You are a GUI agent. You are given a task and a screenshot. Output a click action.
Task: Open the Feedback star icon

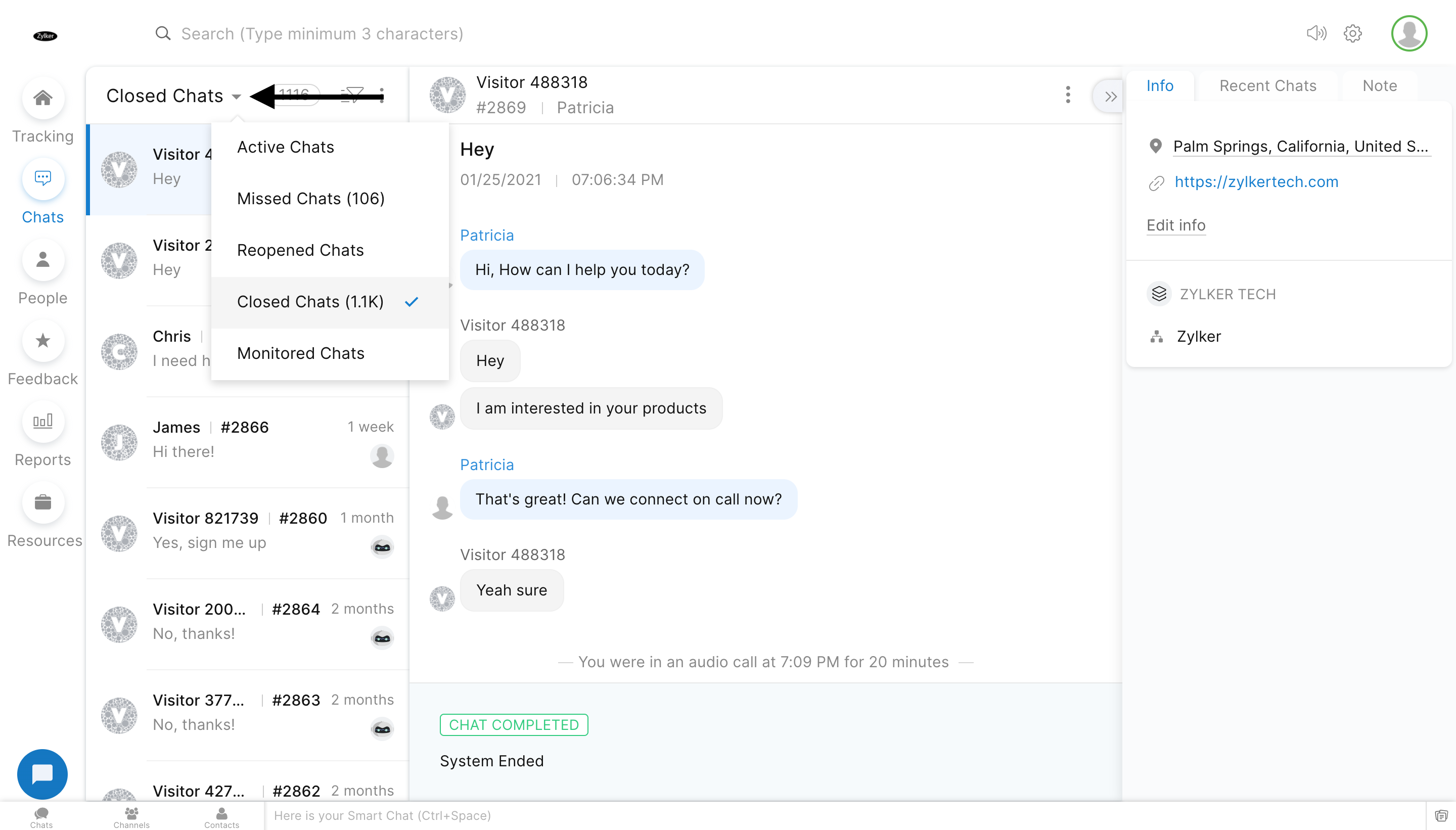coord(43,342)
